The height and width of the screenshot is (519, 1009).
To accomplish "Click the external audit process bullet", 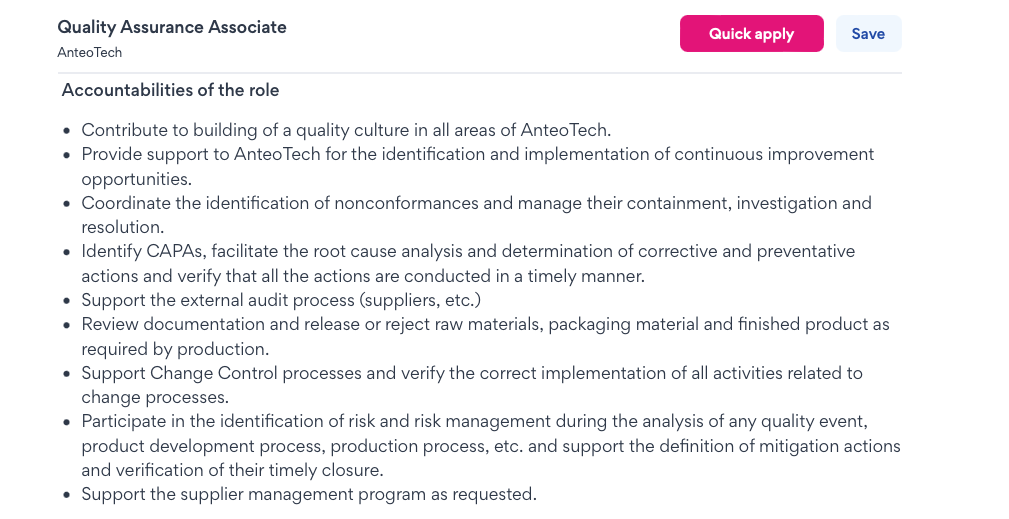I will point(281,300).
